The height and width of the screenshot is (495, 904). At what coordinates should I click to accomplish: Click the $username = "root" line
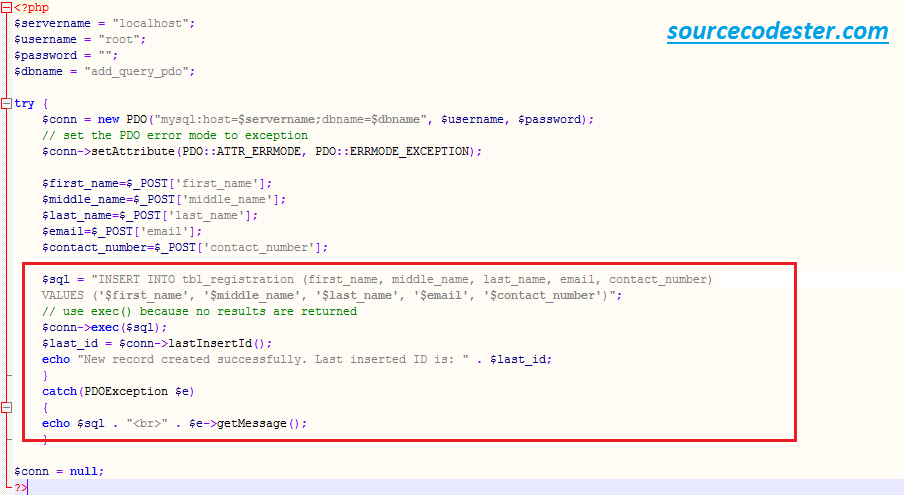click(x=80, y=40)
